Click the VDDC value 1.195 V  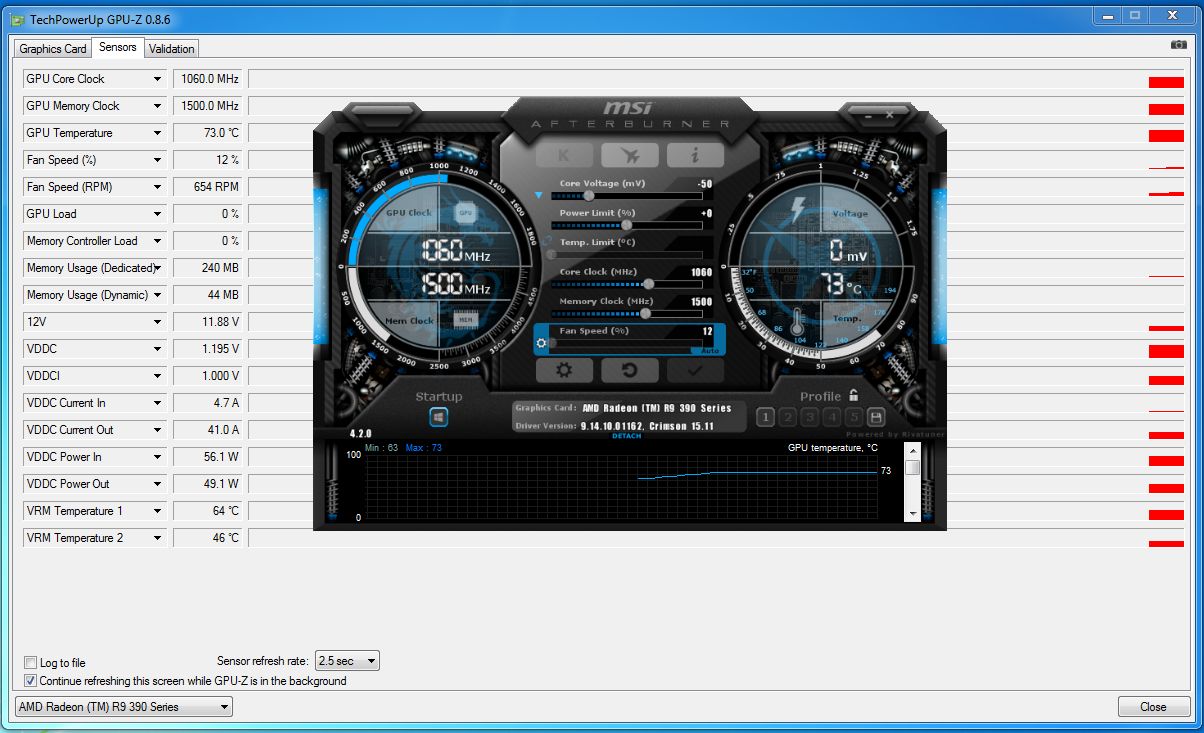pyautogui.click(x=207, y=349)
